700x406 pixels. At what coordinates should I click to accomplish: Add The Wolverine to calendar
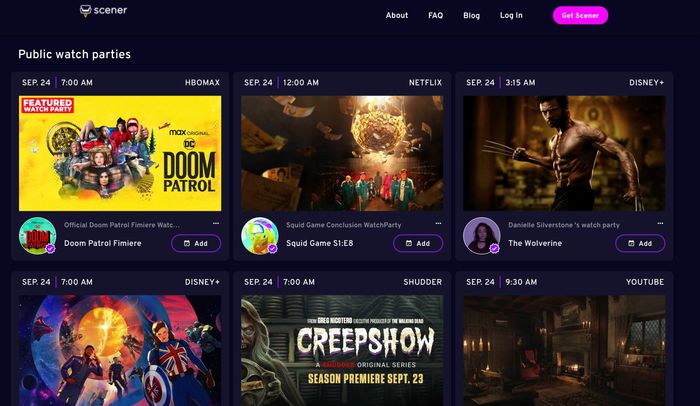pyautogui.click(x=640, y=243)
